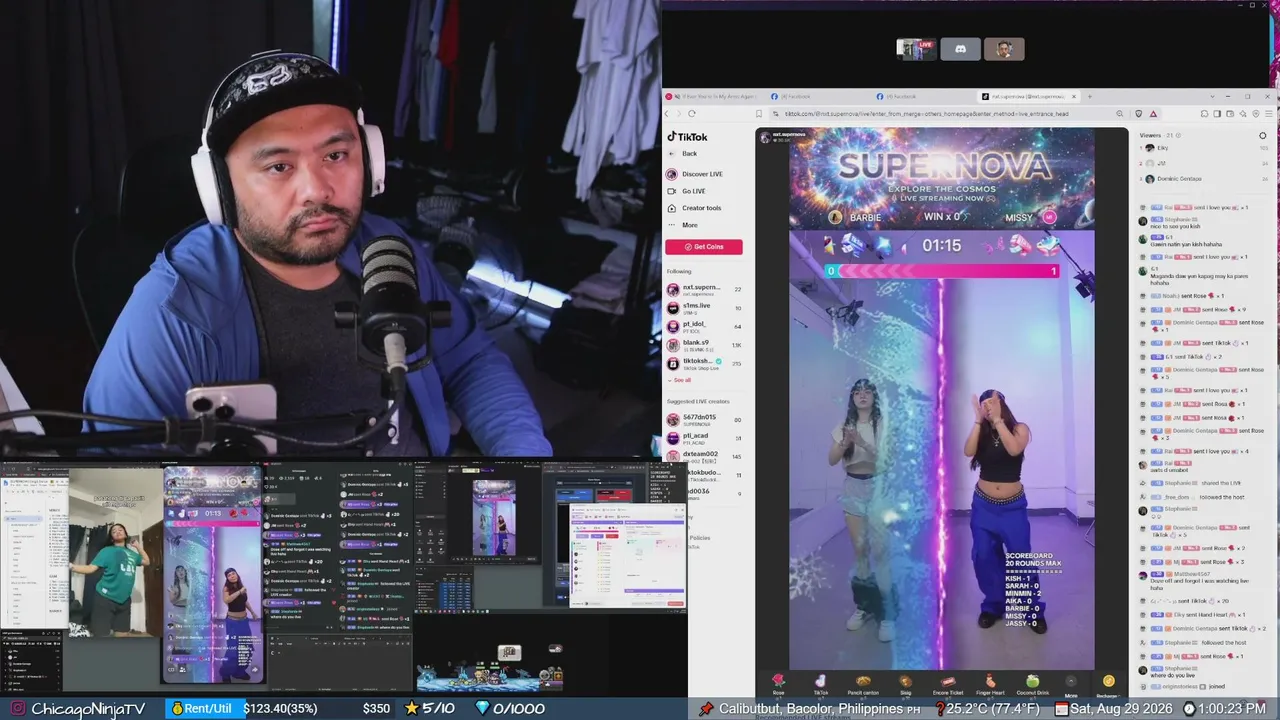Select viewer Dominic Gentapa in viewers list
The image size is (1280, 720).
coord(1204,179)
